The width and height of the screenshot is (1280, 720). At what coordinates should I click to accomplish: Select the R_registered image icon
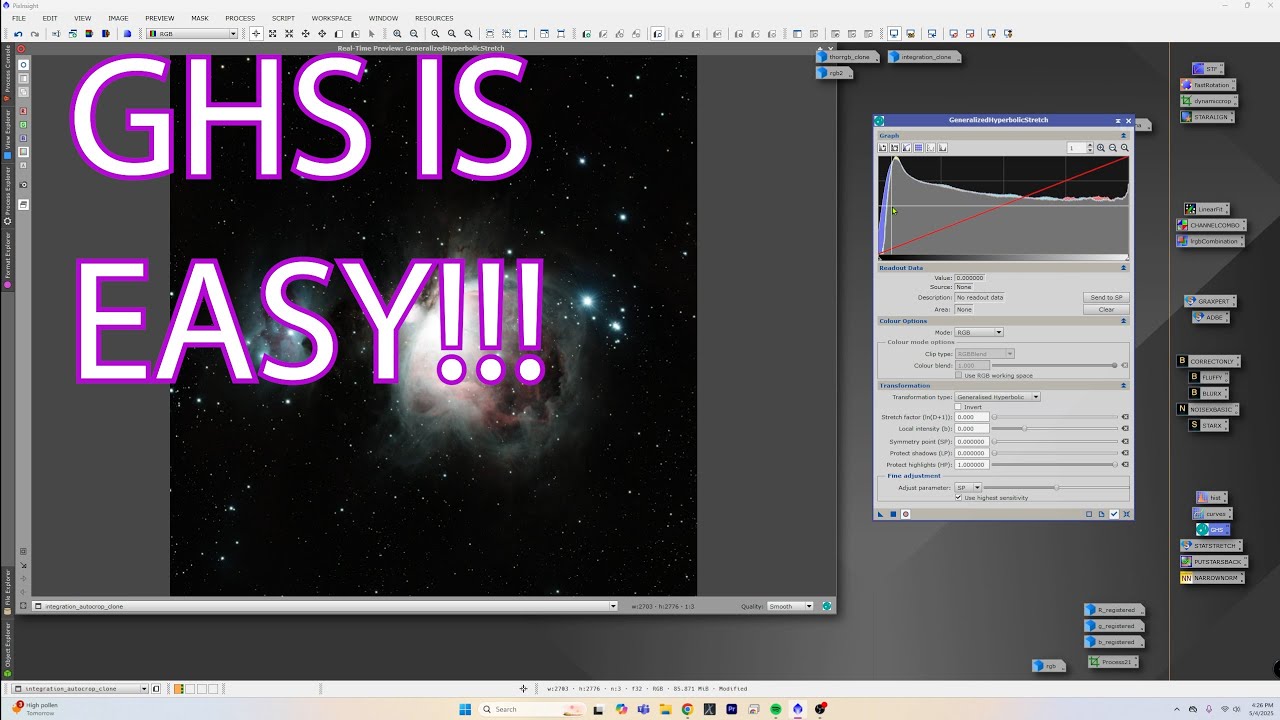(1112, 610)
